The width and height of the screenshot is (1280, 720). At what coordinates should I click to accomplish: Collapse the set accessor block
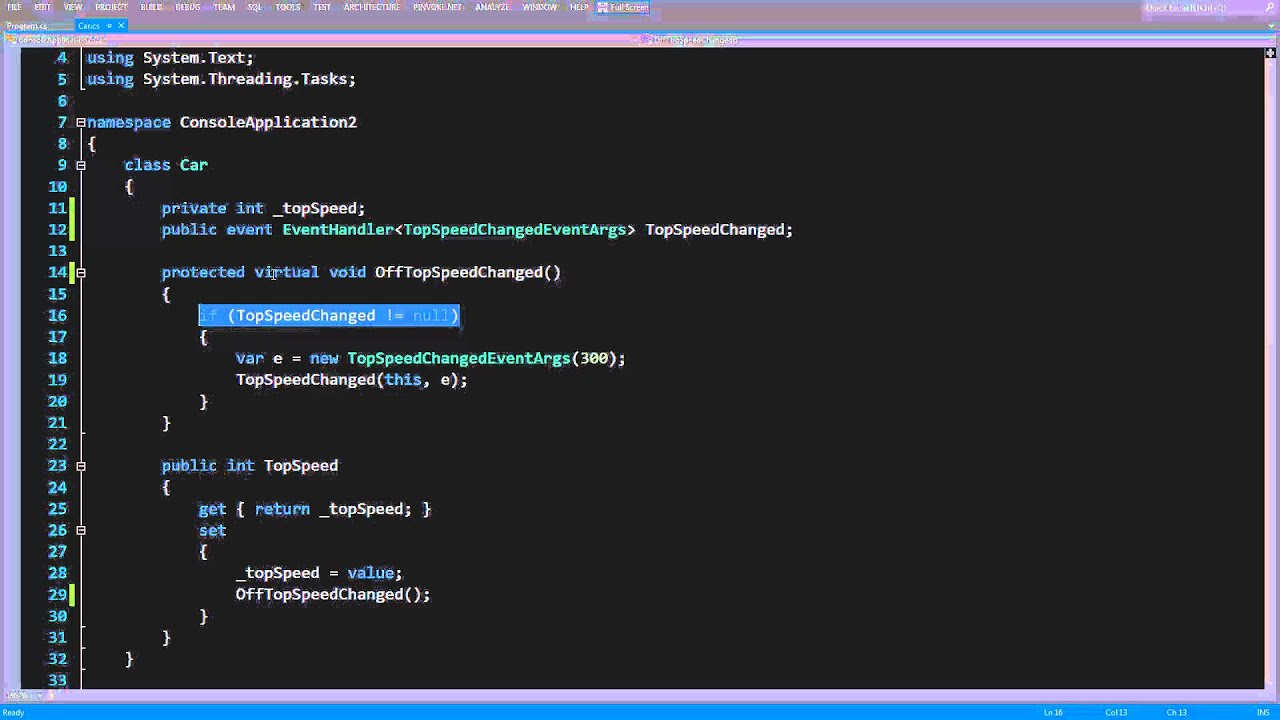point(81,530)
